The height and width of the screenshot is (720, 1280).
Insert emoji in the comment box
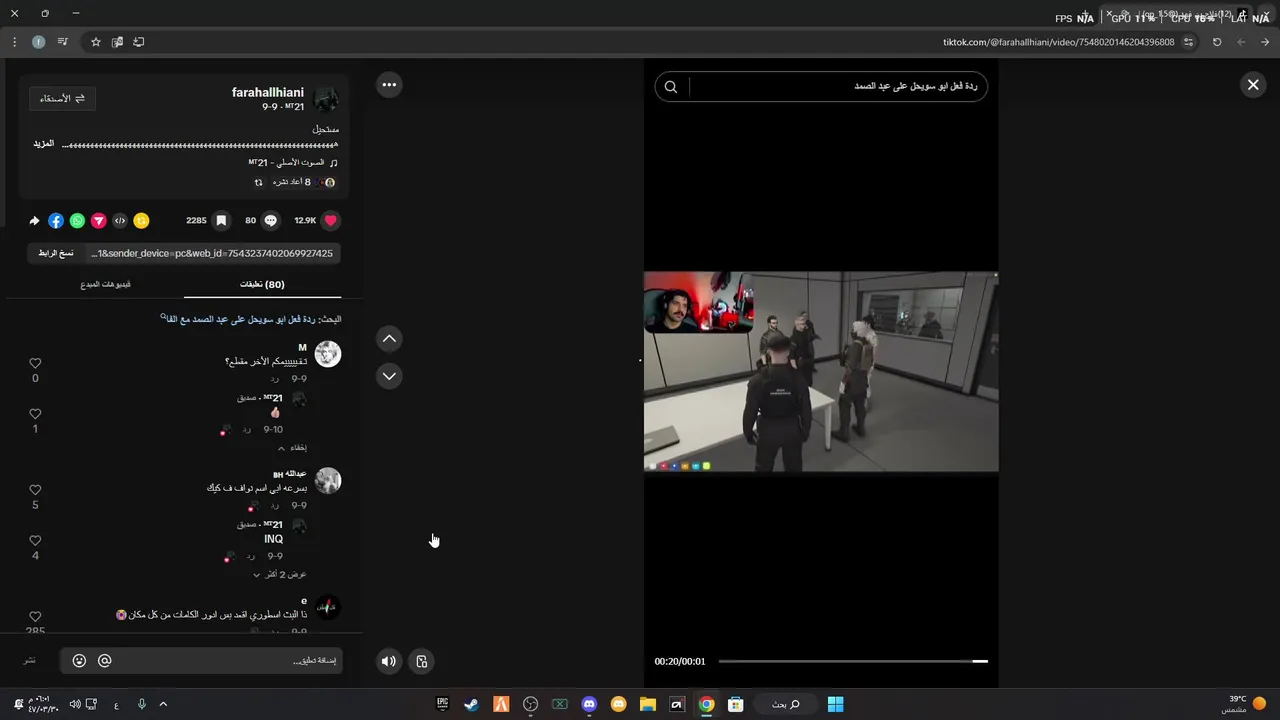click(79, 661)
